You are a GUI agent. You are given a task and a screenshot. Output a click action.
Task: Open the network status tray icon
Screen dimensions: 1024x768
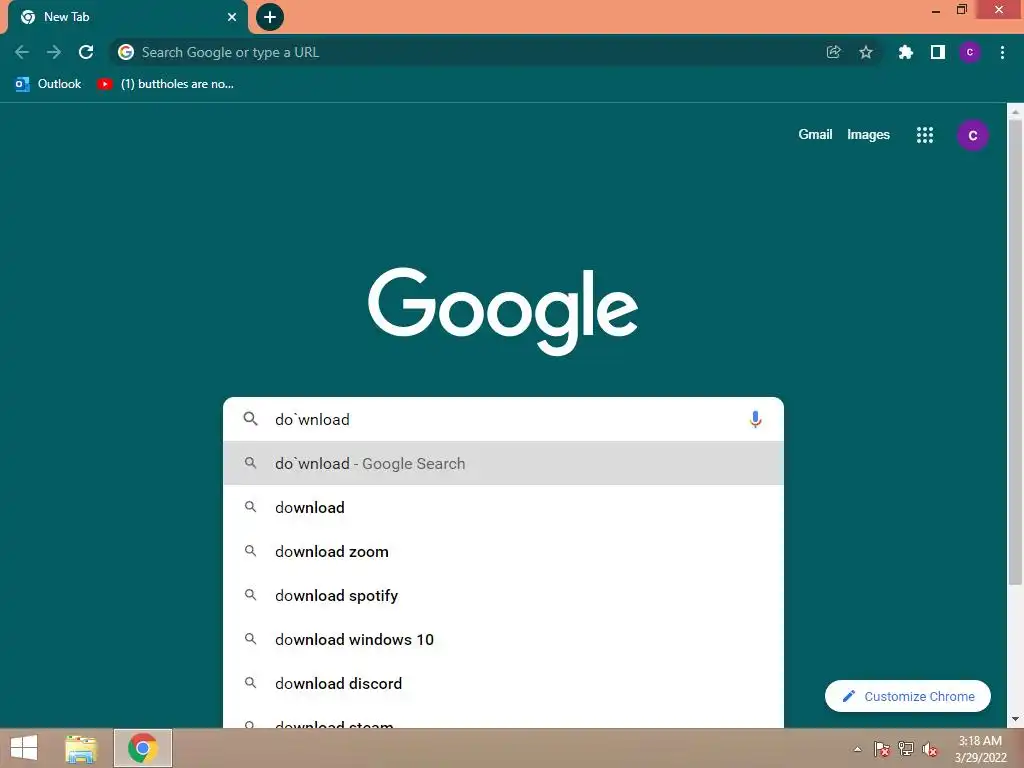tap(906, 749)
